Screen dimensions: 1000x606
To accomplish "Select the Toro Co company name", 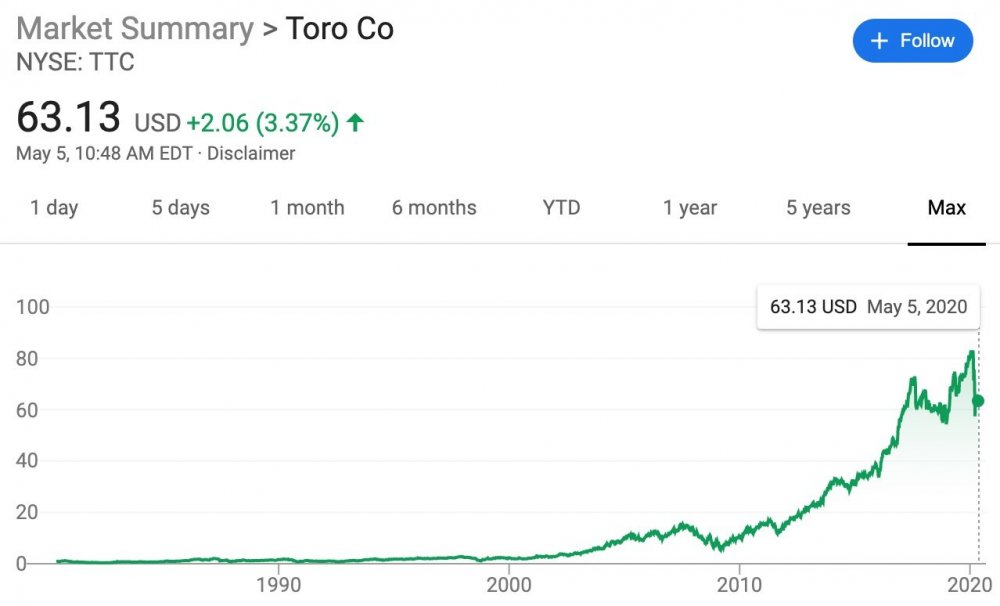I will coord(339,29).
